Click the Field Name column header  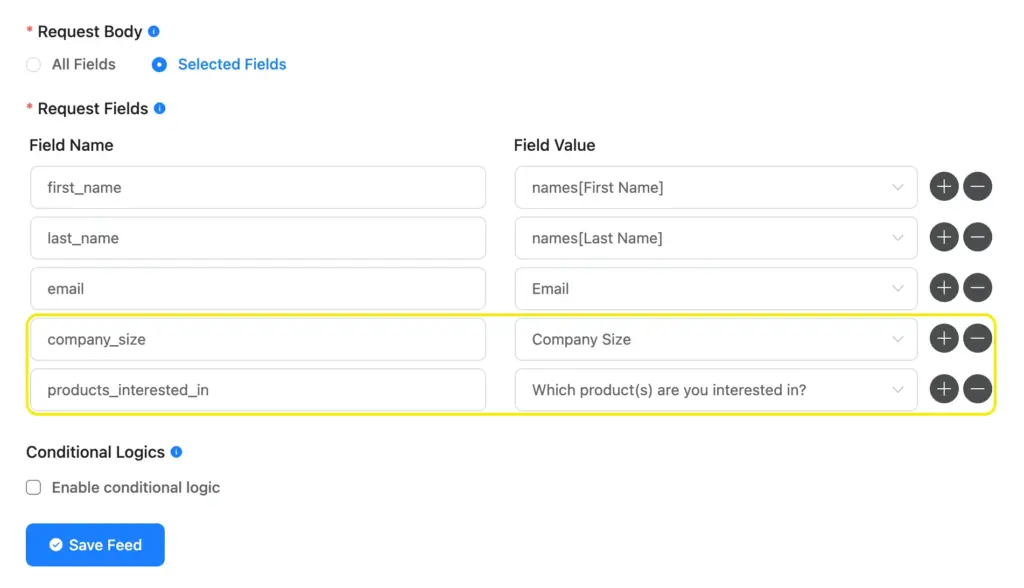(x=71, y=145)
